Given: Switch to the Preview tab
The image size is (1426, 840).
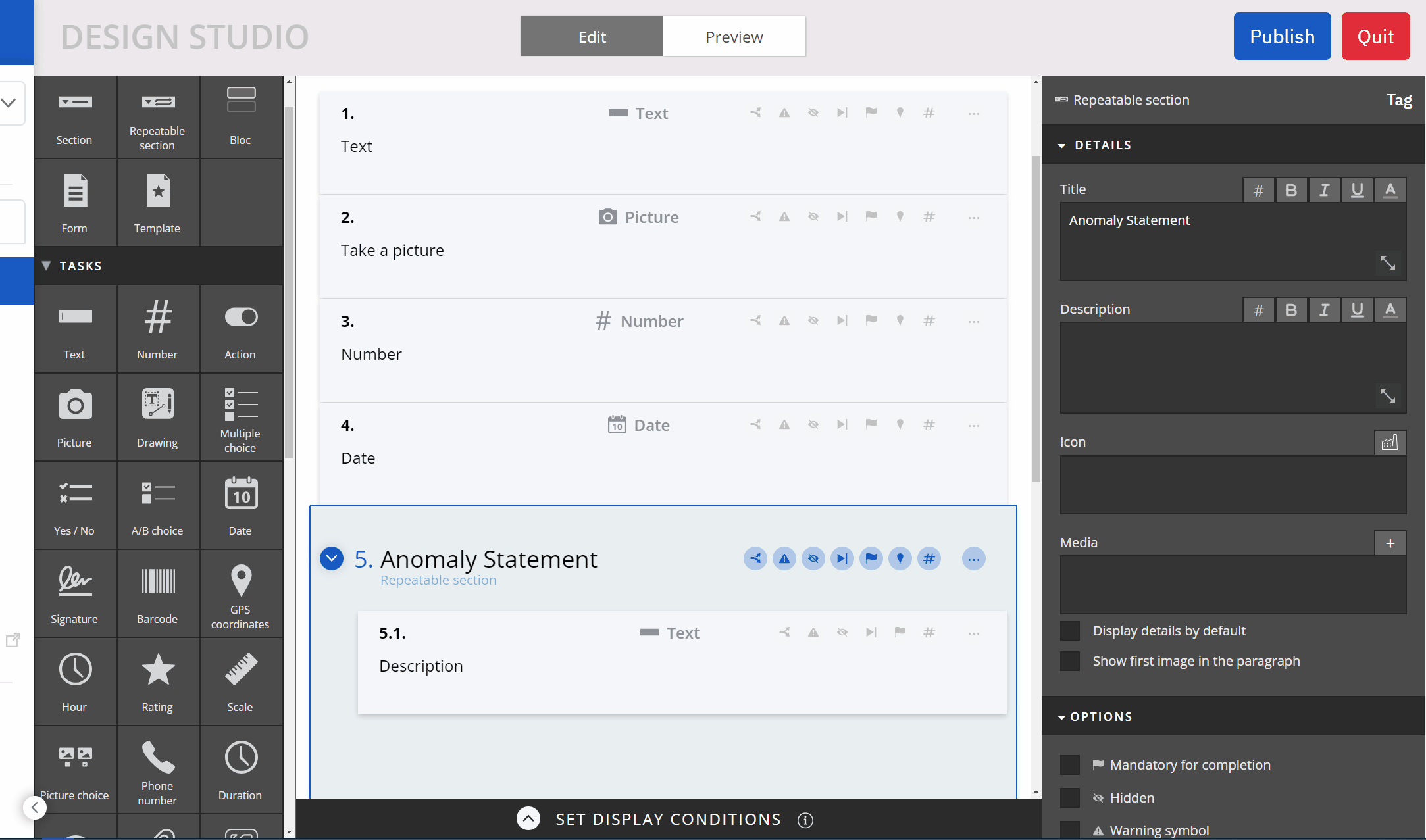Looking at the screenshot, I should tap(734, 37).
